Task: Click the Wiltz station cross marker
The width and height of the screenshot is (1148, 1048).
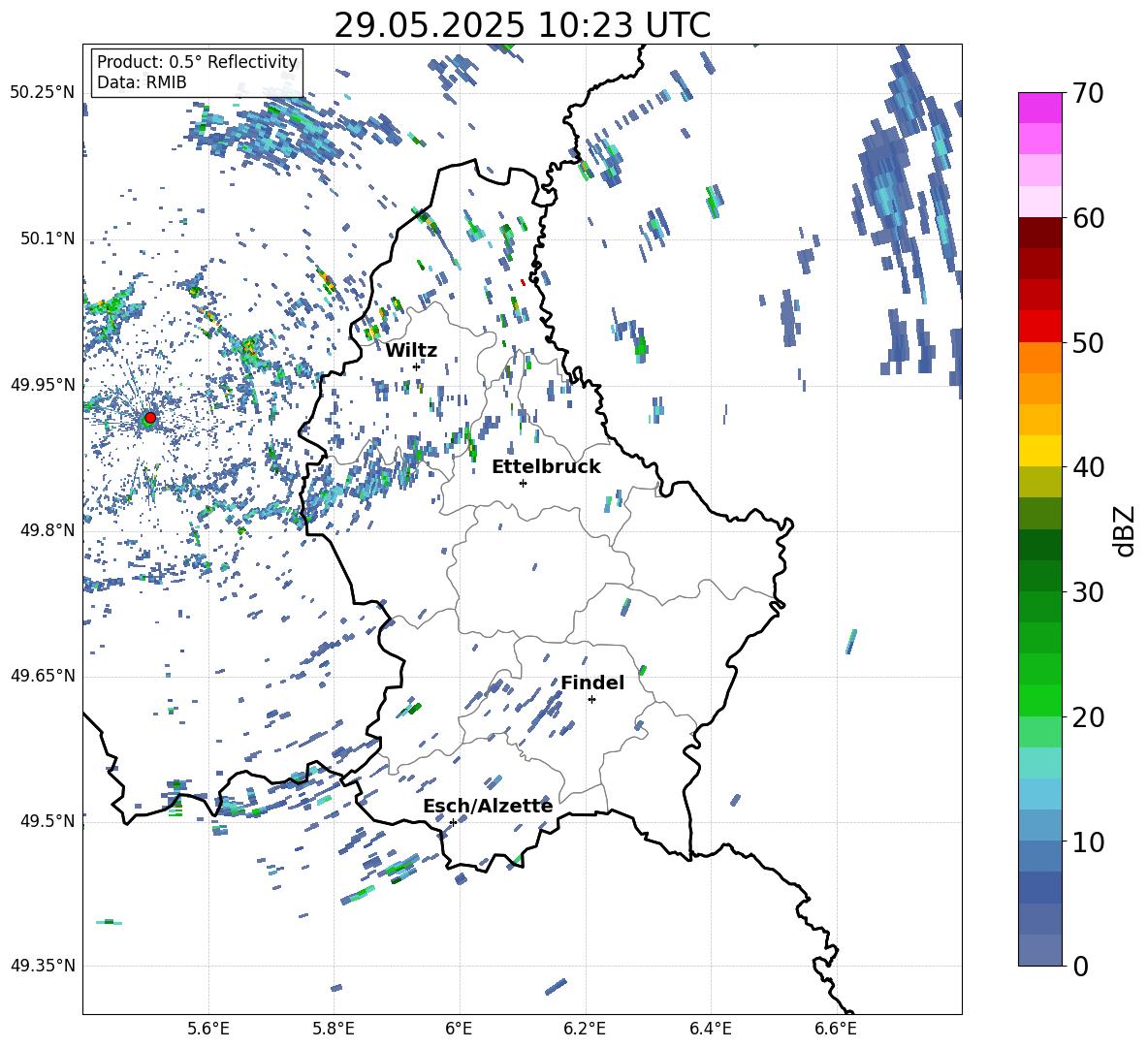Action: point(417,366)
